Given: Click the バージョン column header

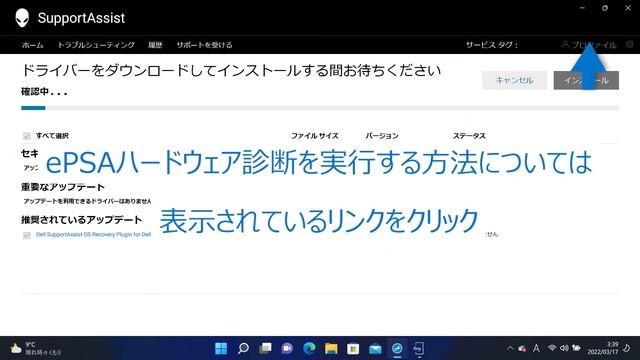Looking at the screenshot, I should (382, 136).
